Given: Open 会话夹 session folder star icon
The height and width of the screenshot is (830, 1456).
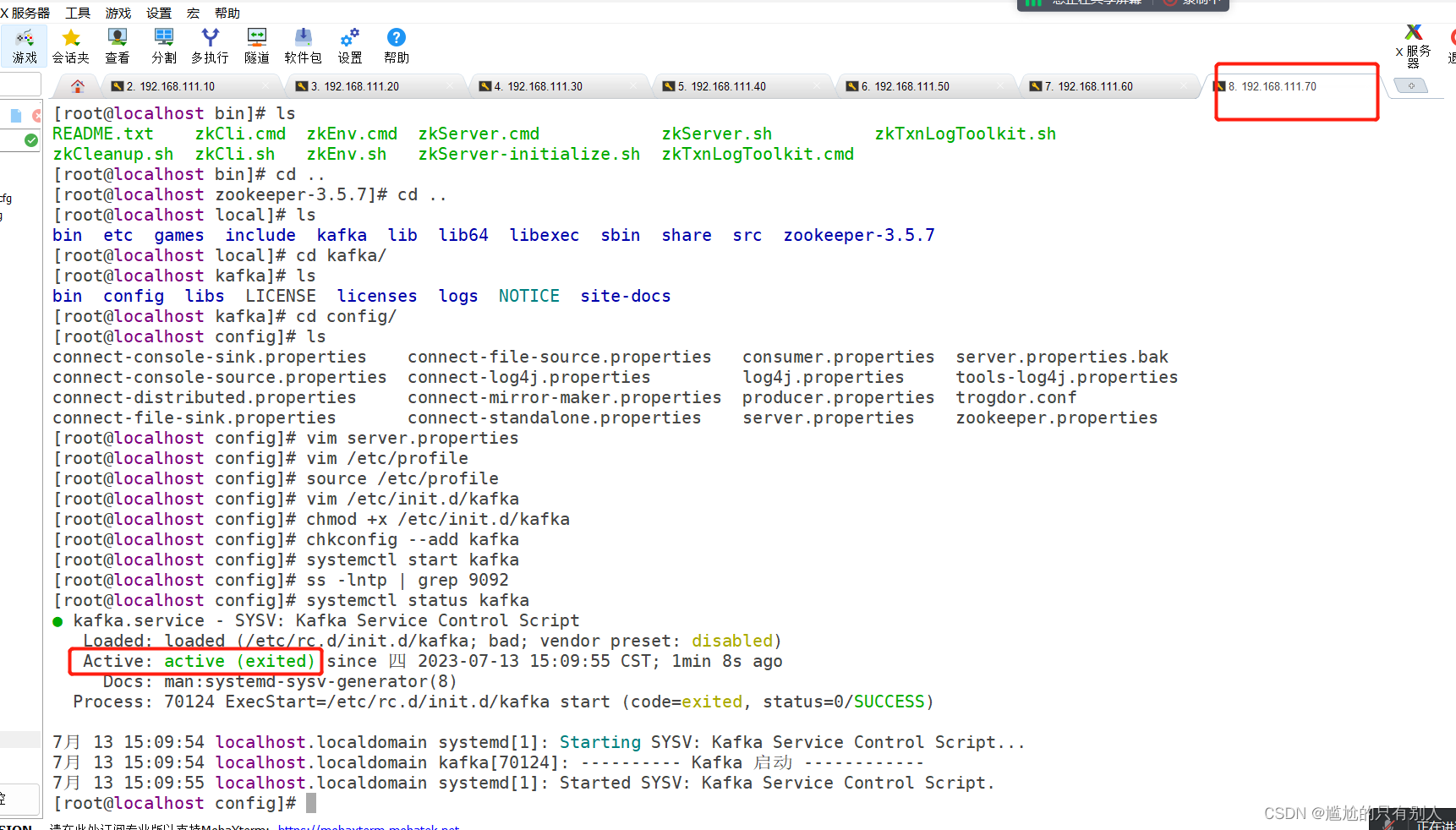Looking at the screenshot, I should coord(71,46).
